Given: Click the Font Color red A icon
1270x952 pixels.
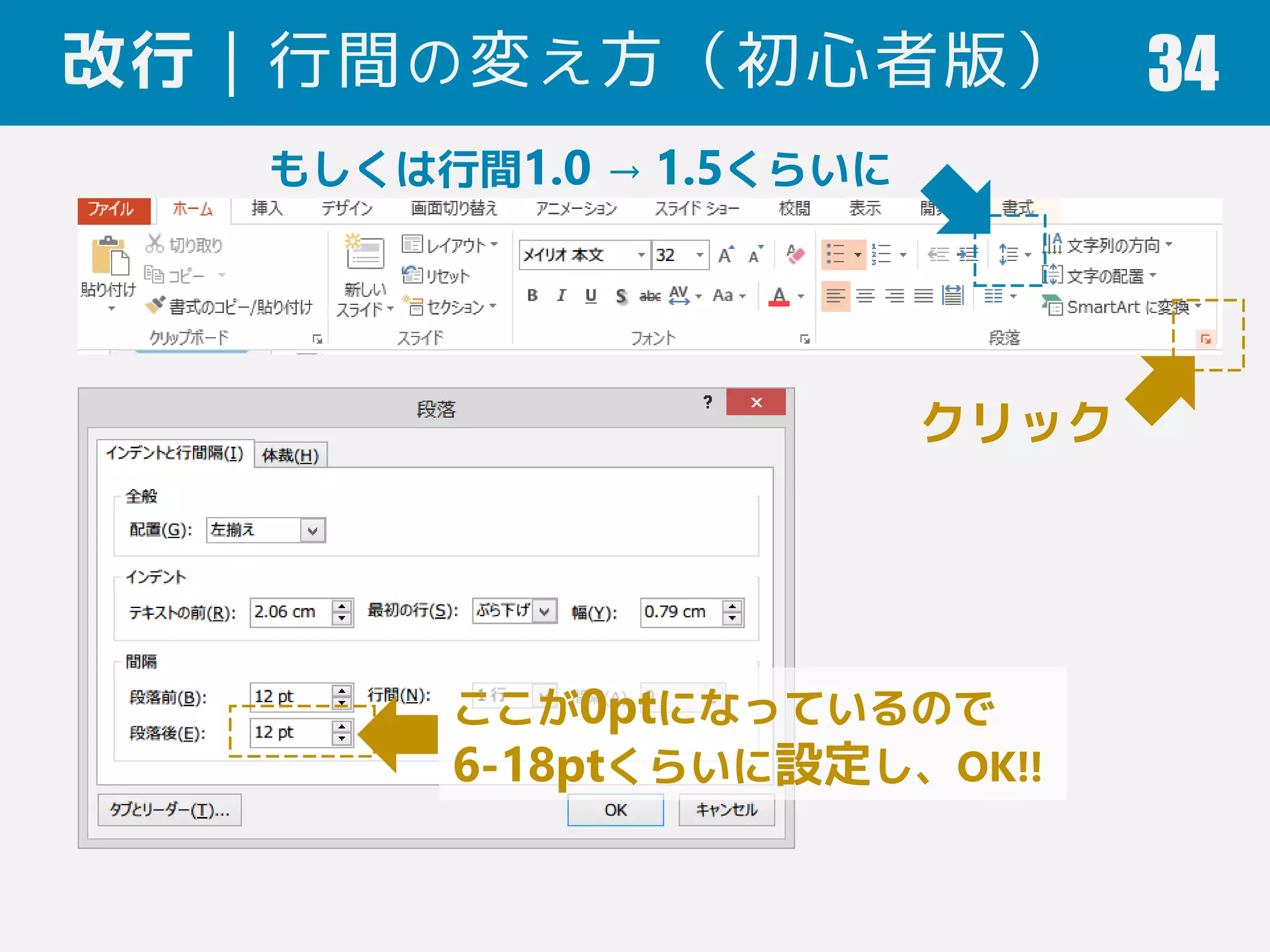Looking at the screenshot, I should [x=779, y=296].
